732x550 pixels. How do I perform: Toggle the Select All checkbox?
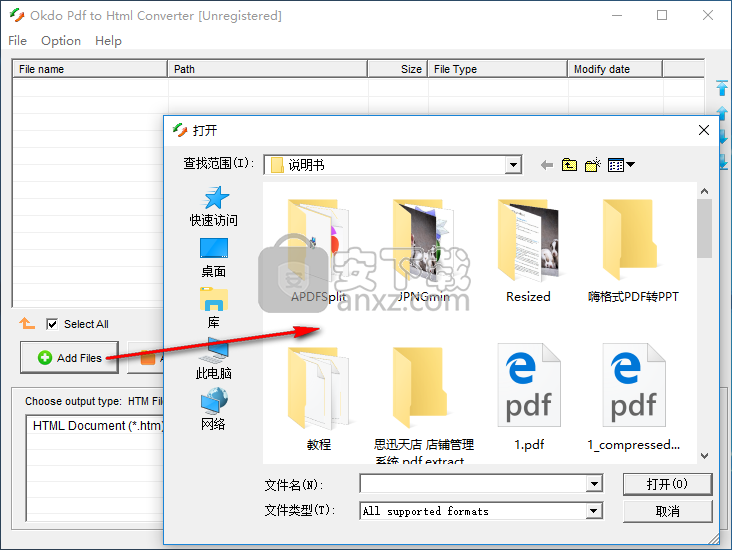[x=52, y=324]
